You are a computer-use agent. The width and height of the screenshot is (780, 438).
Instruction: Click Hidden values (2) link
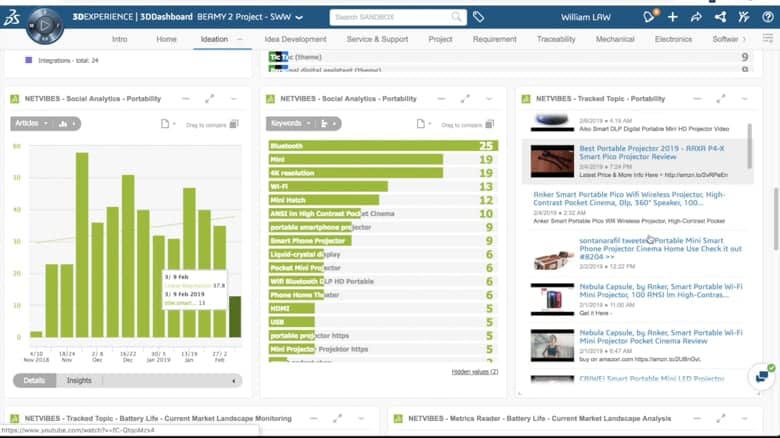tap(475, 372)
